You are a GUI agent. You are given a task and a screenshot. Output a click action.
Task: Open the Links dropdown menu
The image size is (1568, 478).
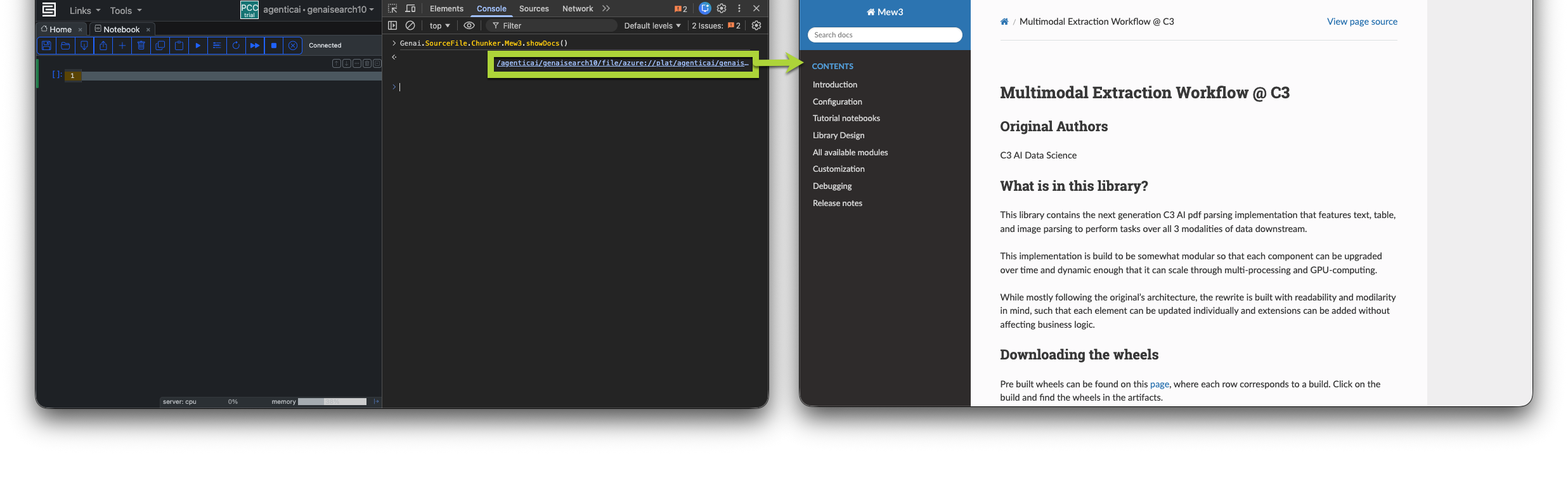84,11
